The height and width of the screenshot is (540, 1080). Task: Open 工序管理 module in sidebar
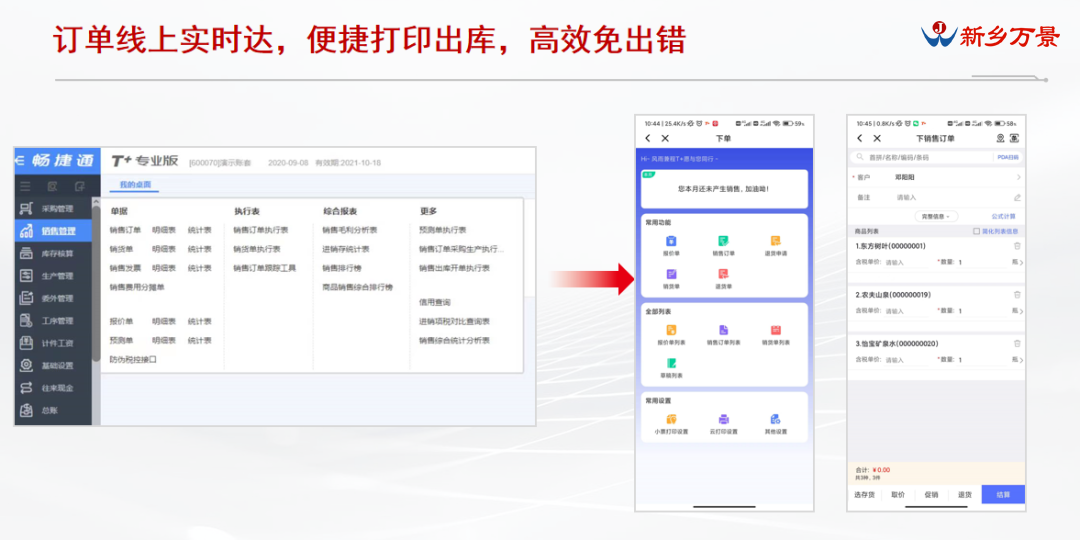(x=53, y=321)
